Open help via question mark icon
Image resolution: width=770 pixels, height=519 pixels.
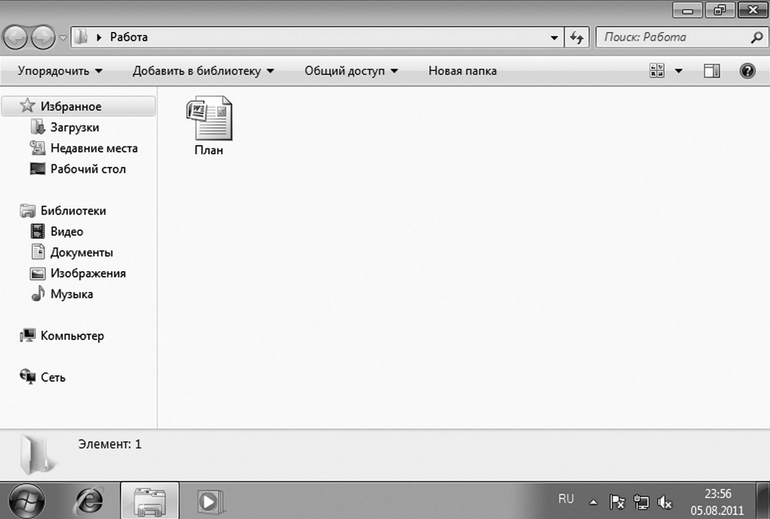click(747, 71)
